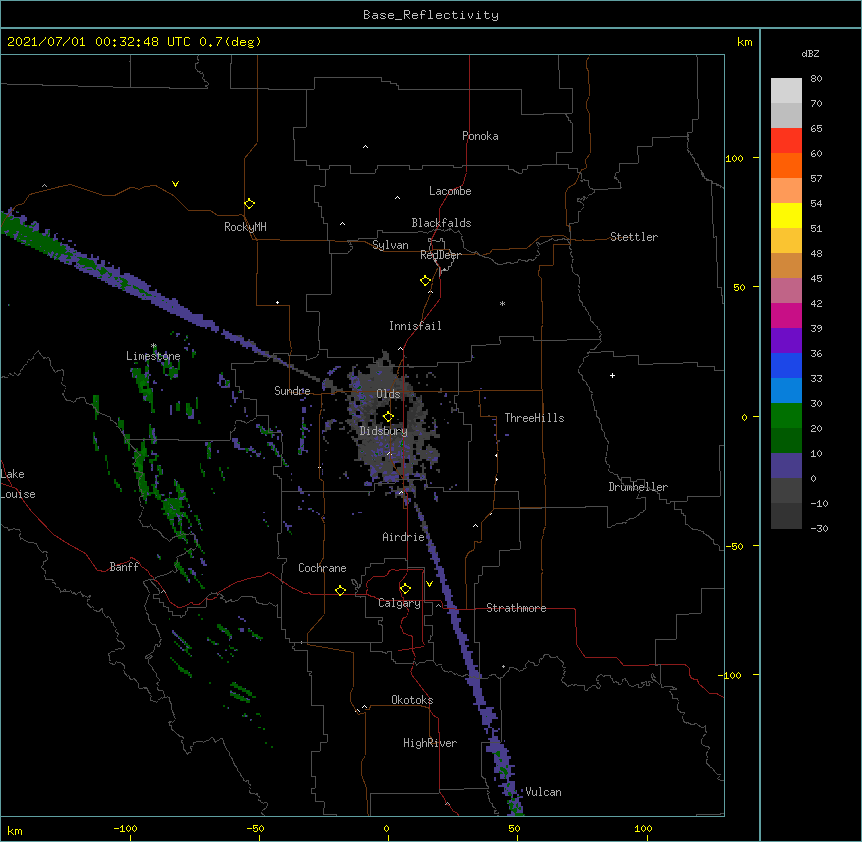Click the Drumheller town label
This screenshot has width=862, height=842.
point(638,487)
